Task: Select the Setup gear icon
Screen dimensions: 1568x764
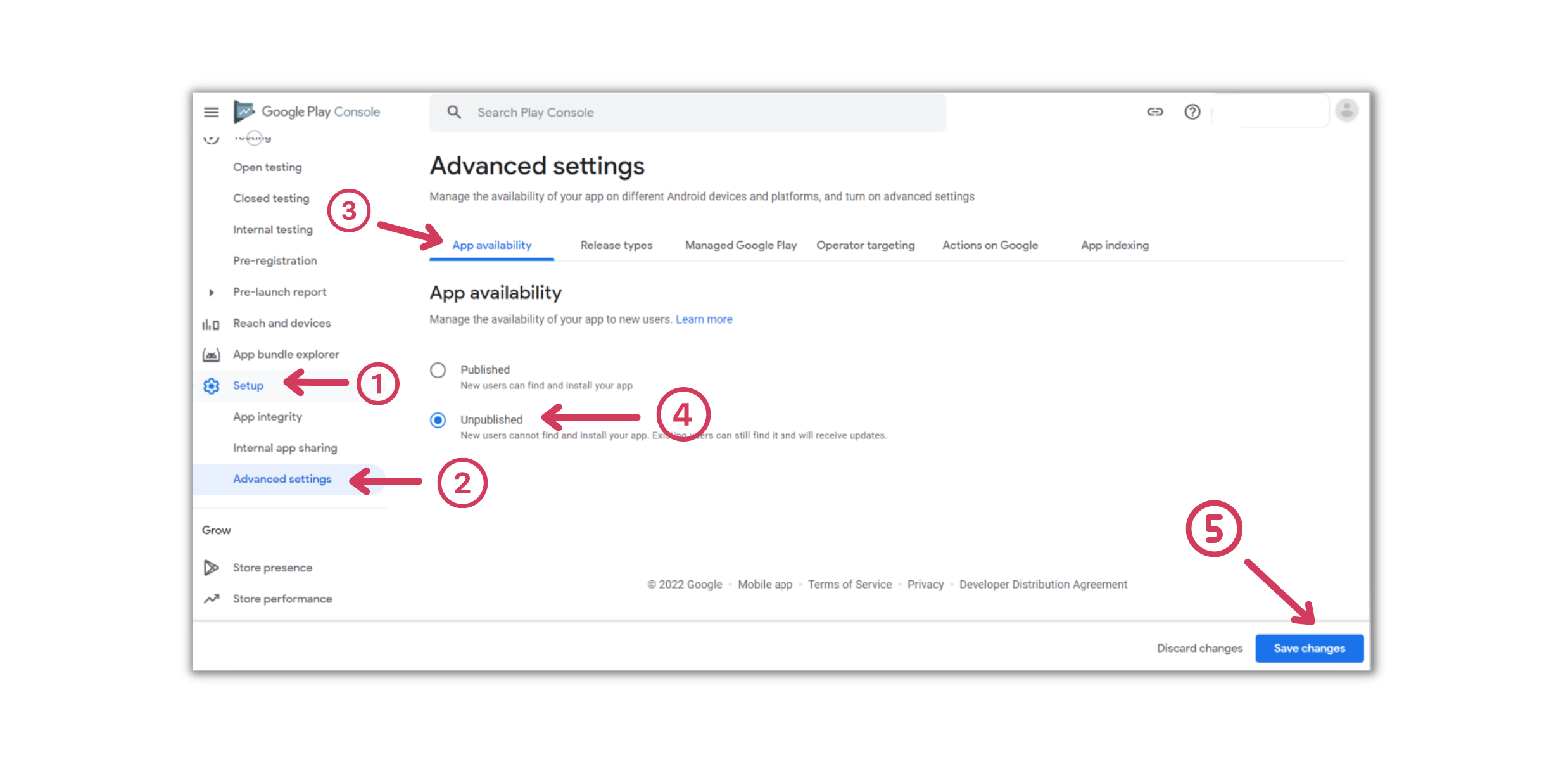Action: click(212, 385)
